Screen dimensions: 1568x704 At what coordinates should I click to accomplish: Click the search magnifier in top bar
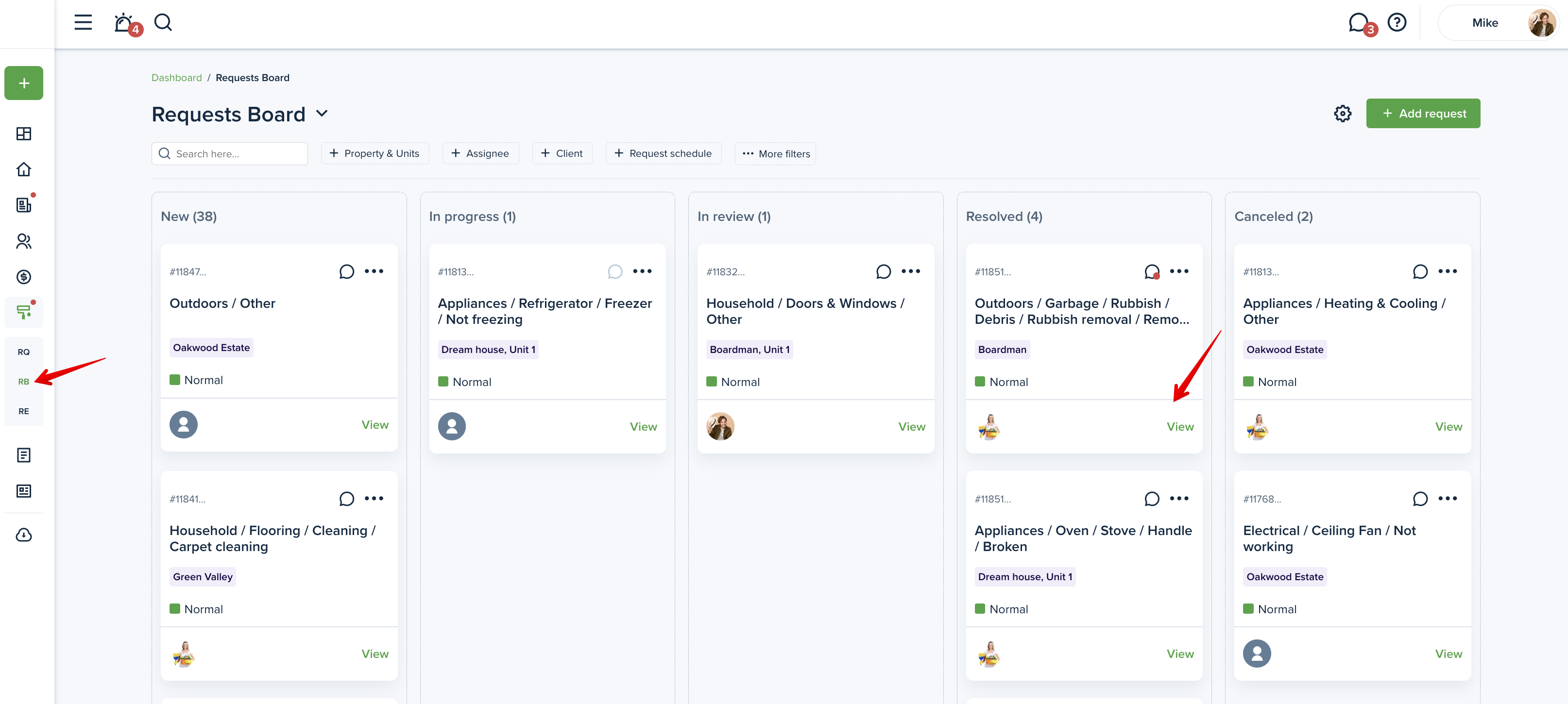point(163,23)
